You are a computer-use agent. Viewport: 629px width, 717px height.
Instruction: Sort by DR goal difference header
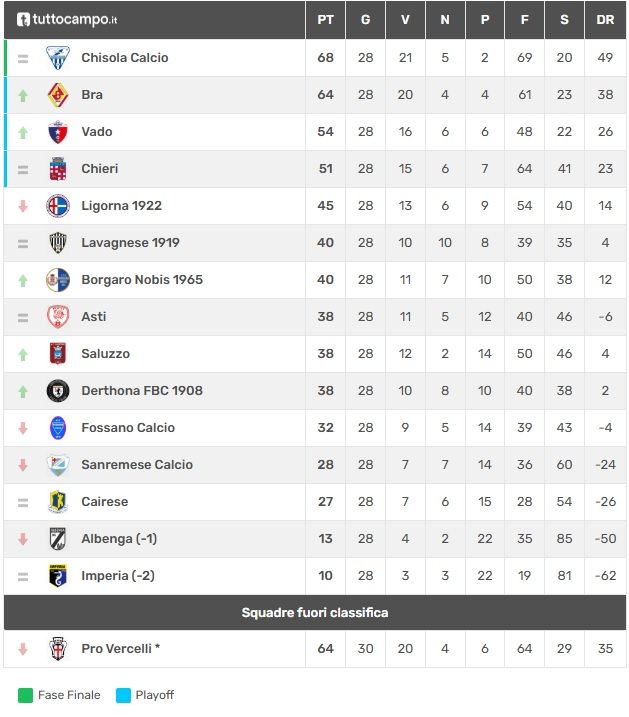pos(605,20)
